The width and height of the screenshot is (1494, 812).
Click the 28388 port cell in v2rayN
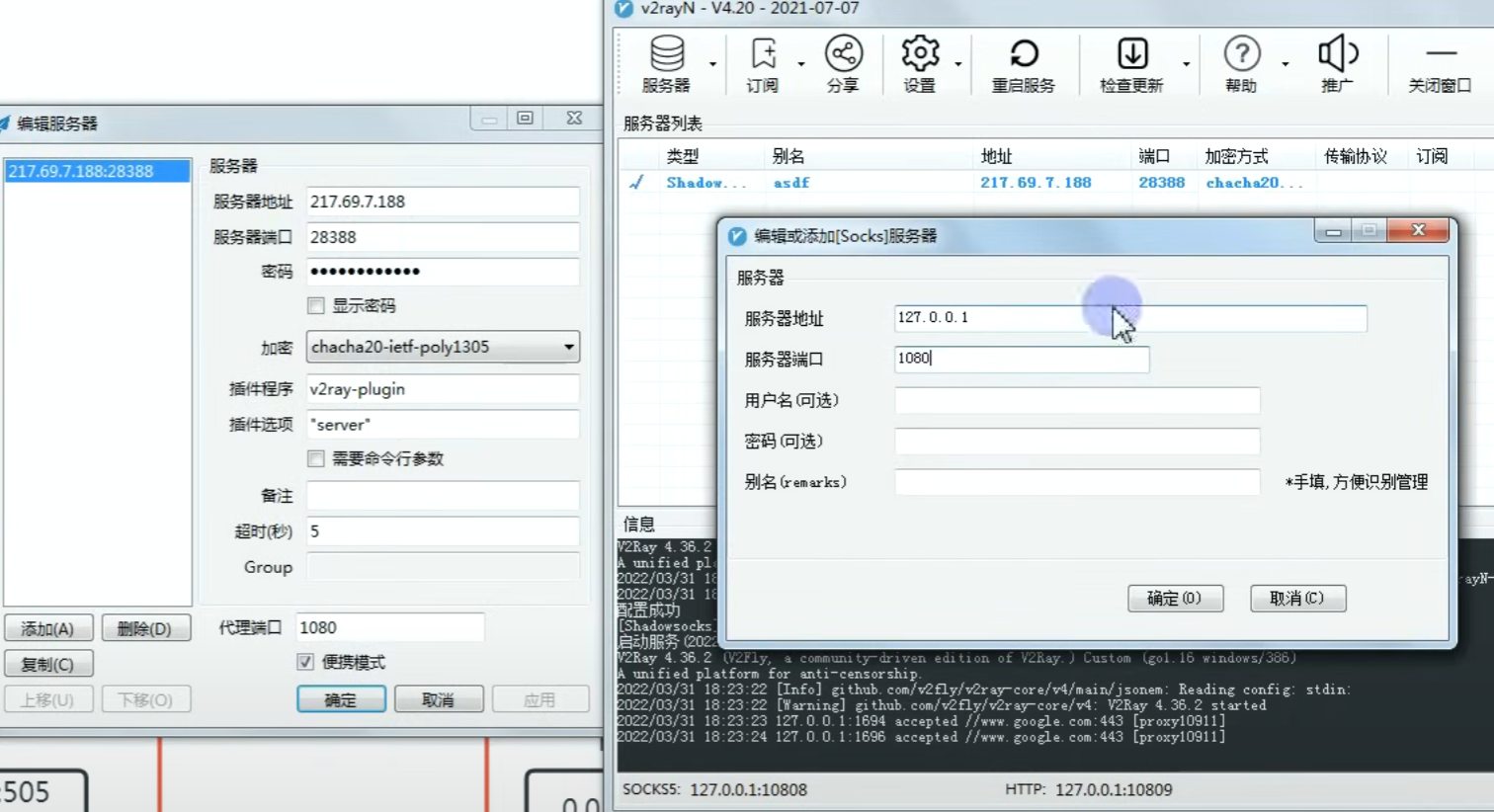[x=1161, y=183]
